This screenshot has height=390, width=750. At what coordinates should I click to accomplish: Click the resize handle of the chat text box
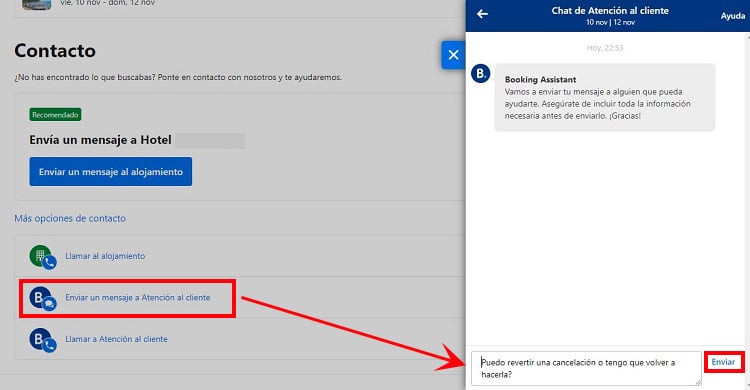tap(698, 382)
